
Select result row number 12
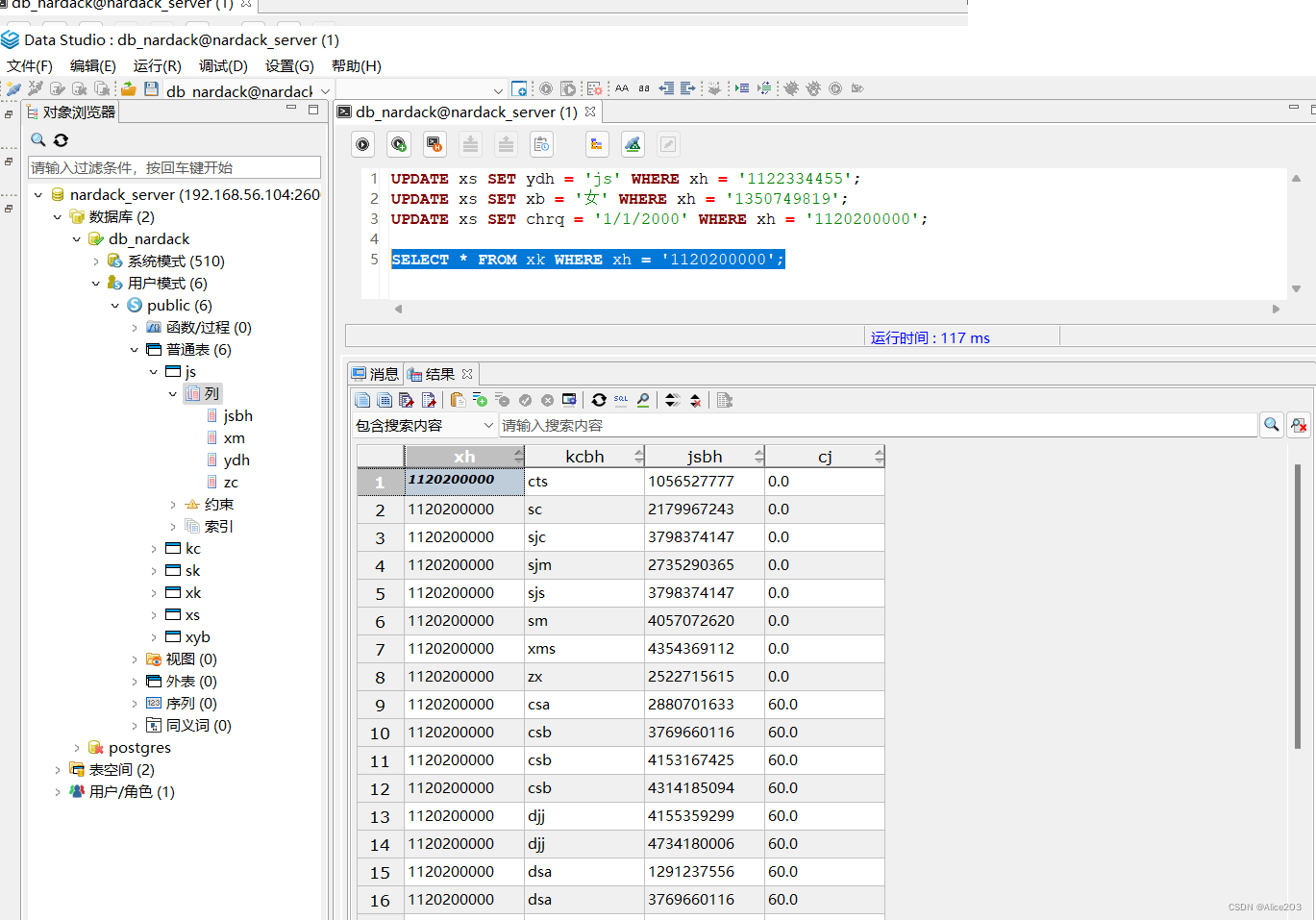pos(380,788)
